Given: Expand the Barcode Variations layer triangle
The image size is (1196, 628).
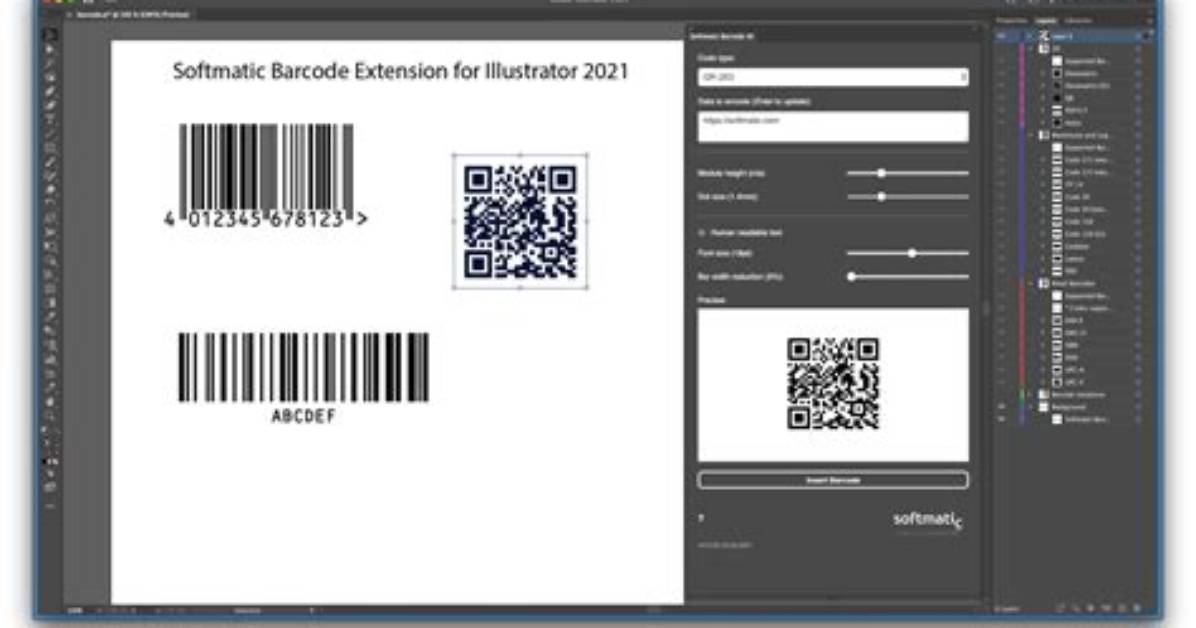Looking at the screenshot, I should 1029,395.
